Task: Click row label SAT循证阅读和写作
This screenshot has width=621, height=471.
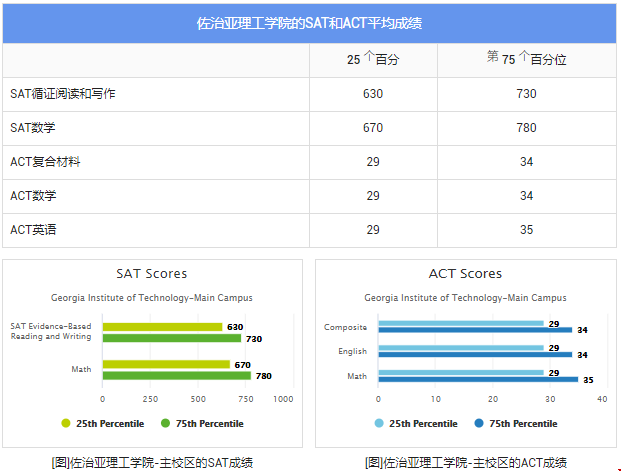Action: [63, 94]
